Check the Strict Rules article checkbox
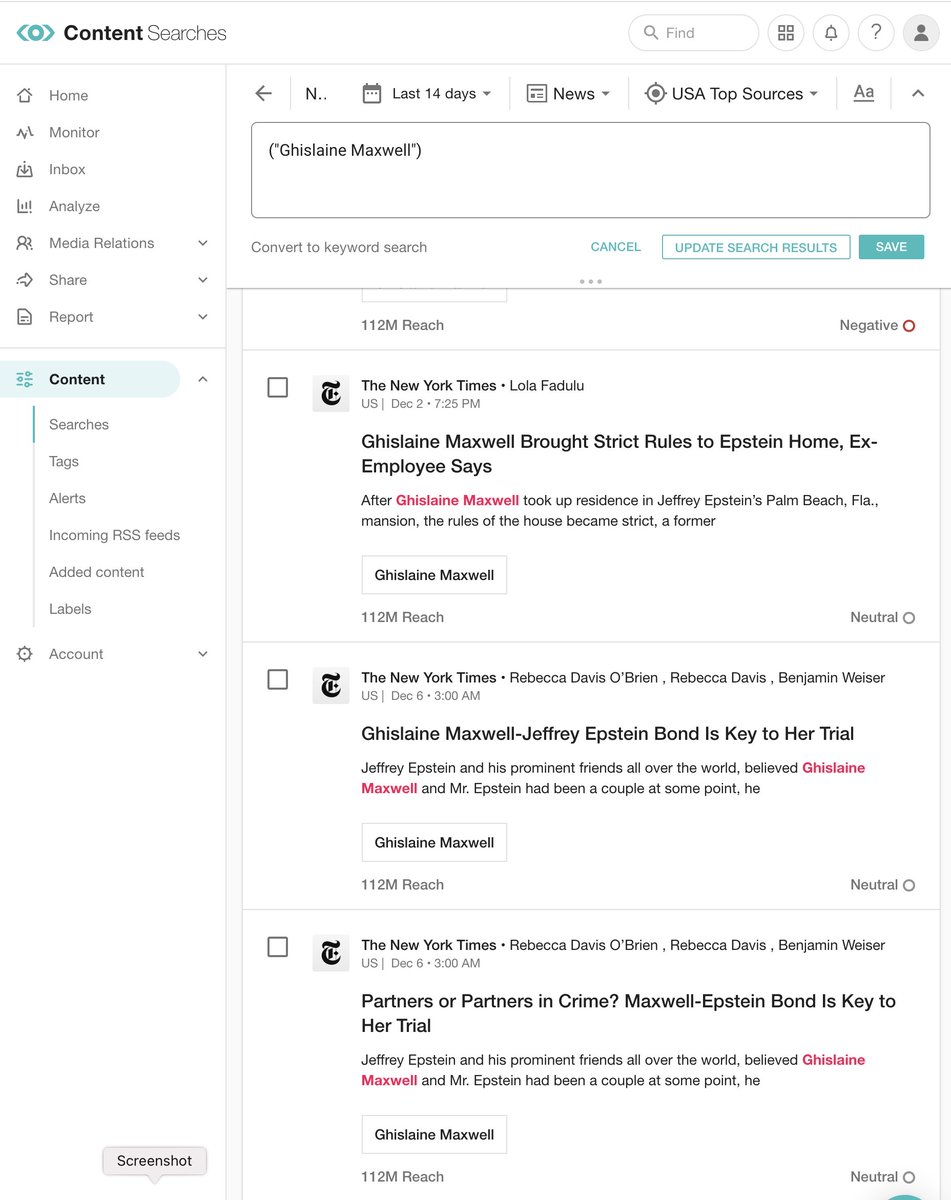This screenshot has height=1200, width=951. coord(278,387)
